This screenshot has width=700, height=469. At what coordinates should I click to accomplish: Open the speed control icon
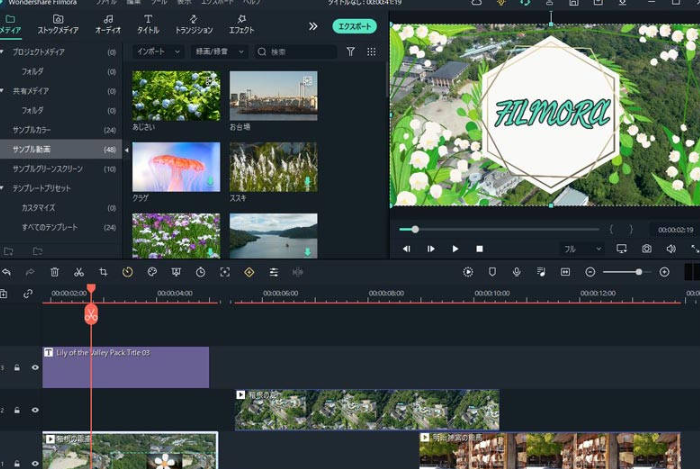pos(128,272)
